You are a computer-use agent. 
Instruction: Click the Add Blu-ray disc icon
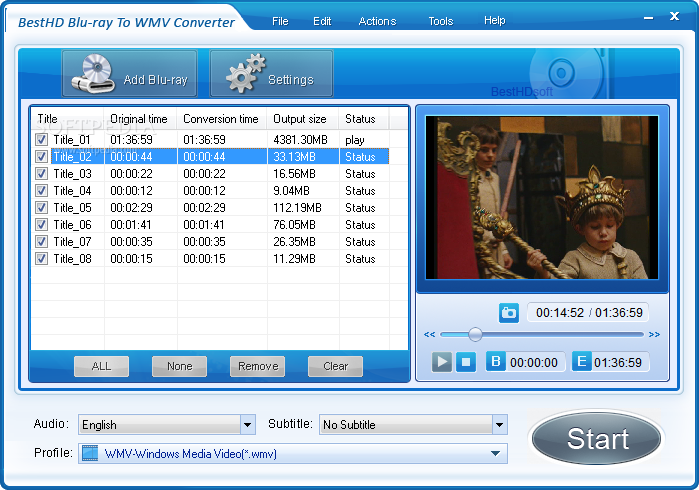point(92,74)
